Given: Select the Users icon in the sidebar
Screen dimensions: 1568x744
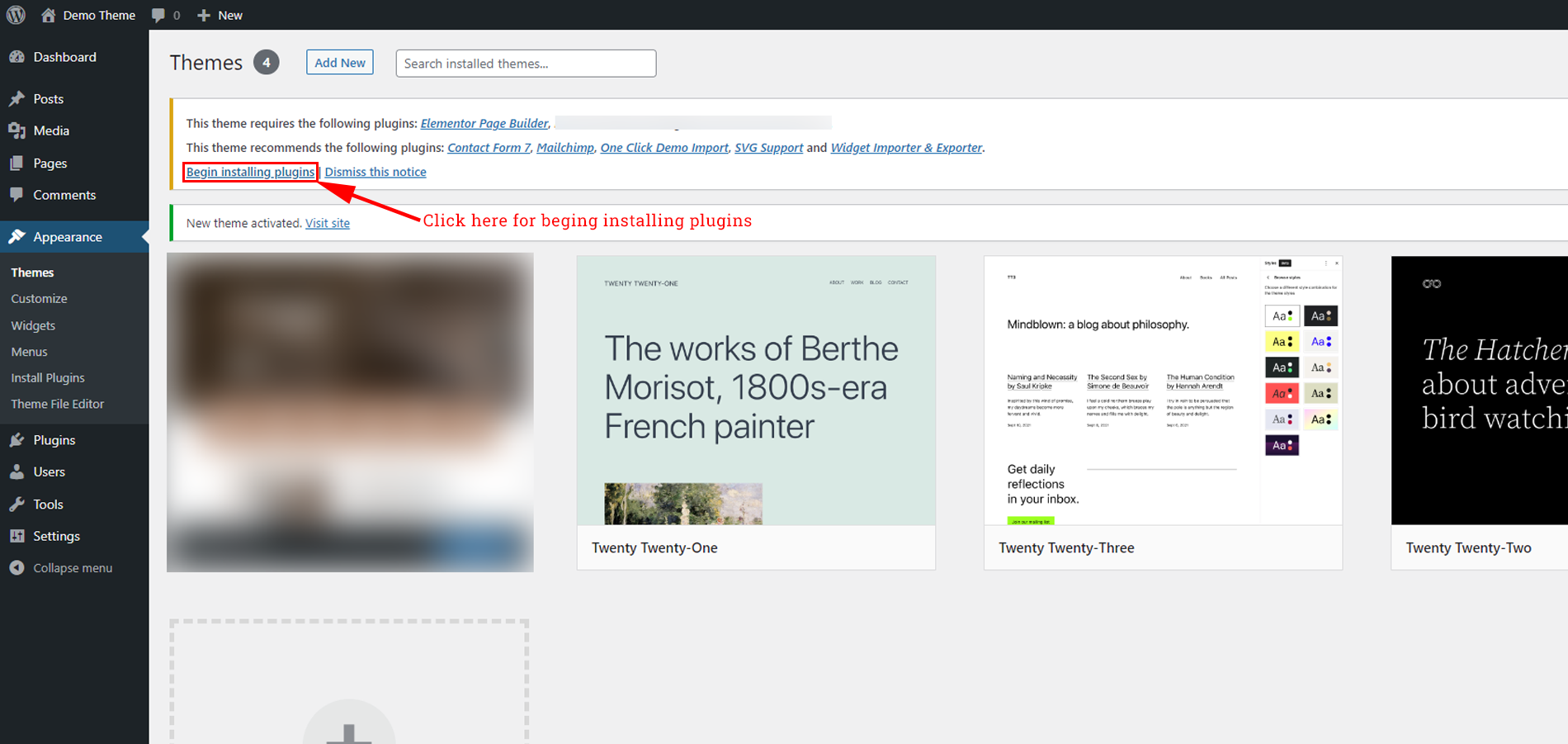Looking at the screenshot, I should (x=18, y=472).
